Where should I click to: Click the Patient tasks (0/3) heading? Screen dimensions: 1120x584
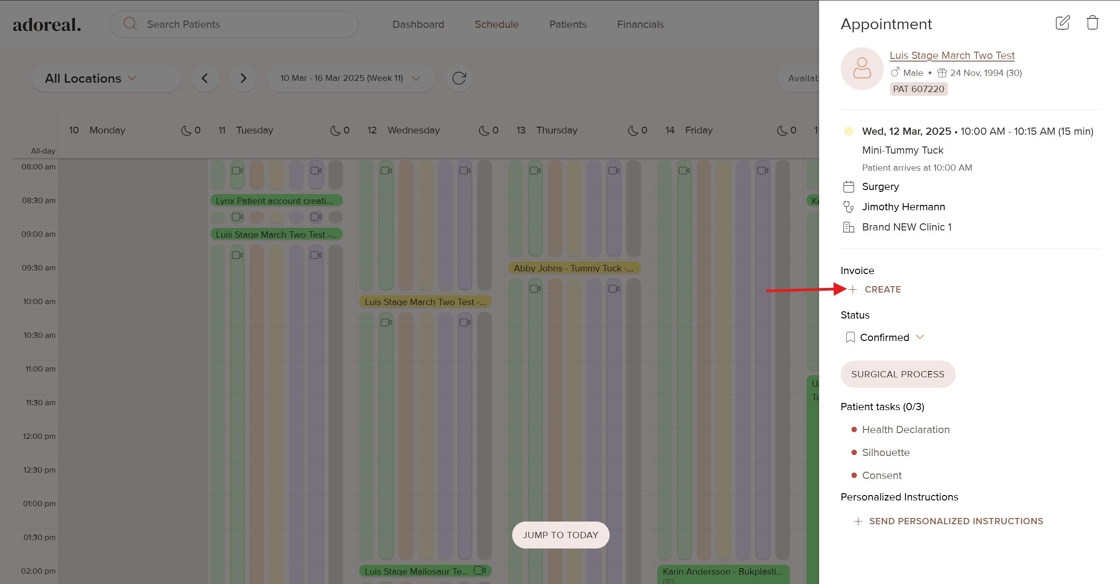pos(882,406)
